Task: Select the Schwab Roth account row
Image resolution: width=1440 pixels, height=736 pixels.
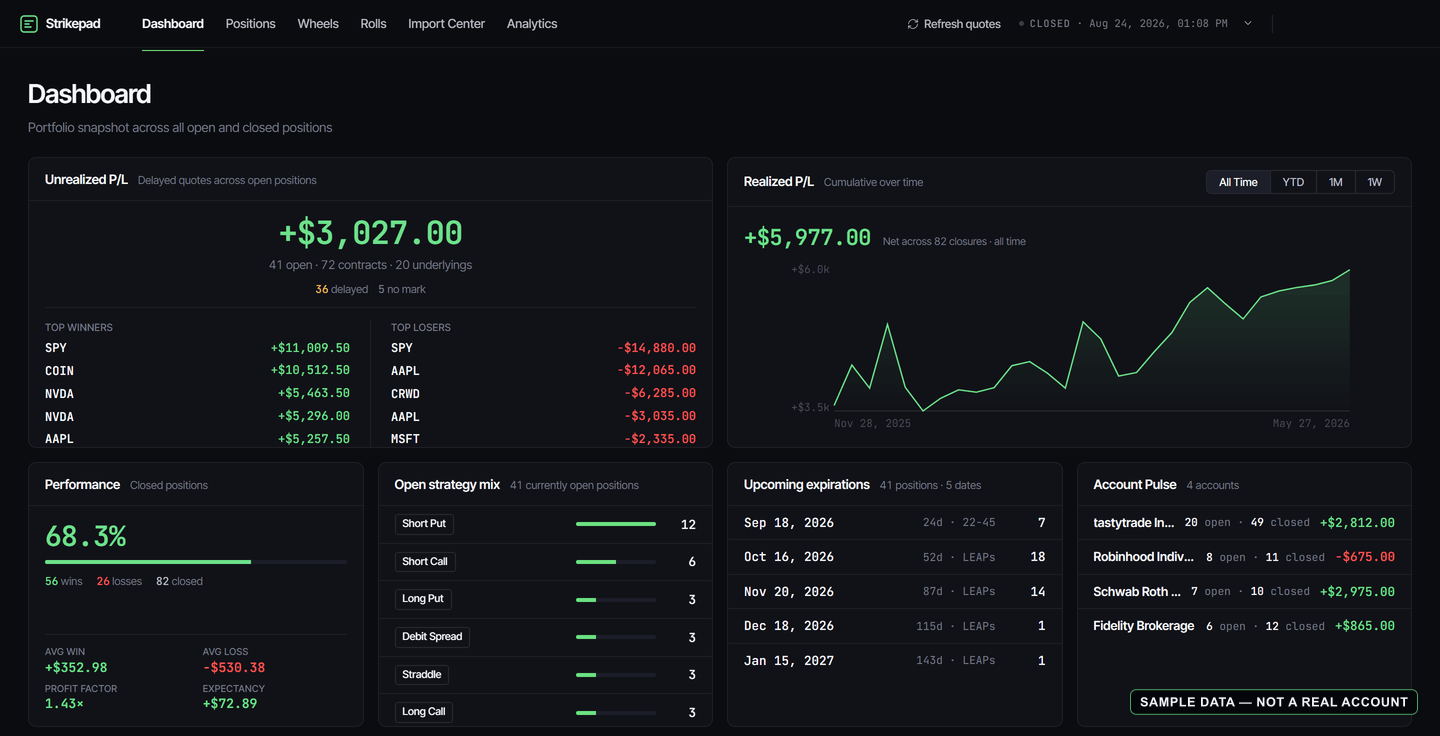Action: point(1244,592)
